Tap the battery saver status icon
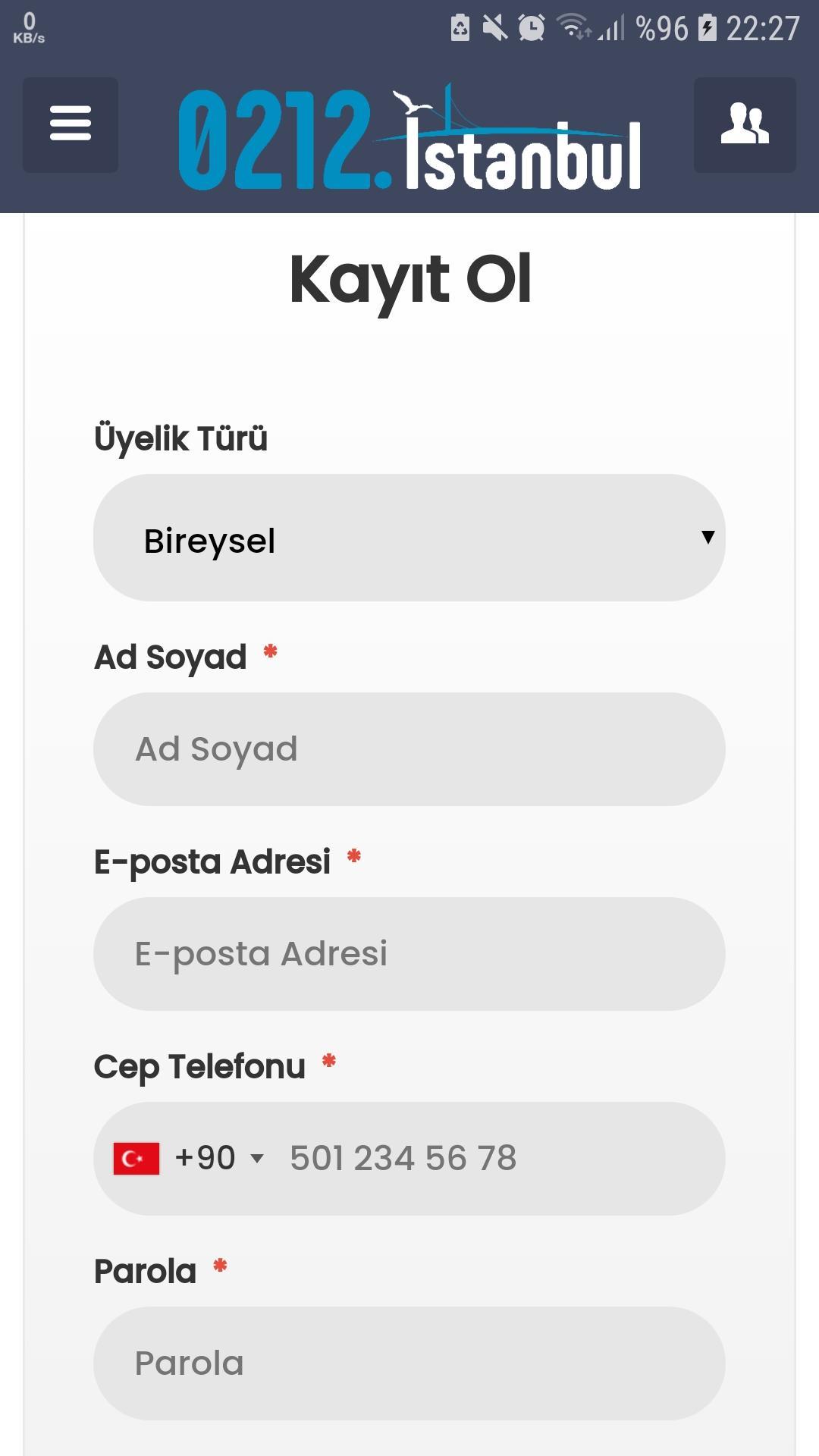This screenshot has width=819, height=1456. tap(460, 28)
